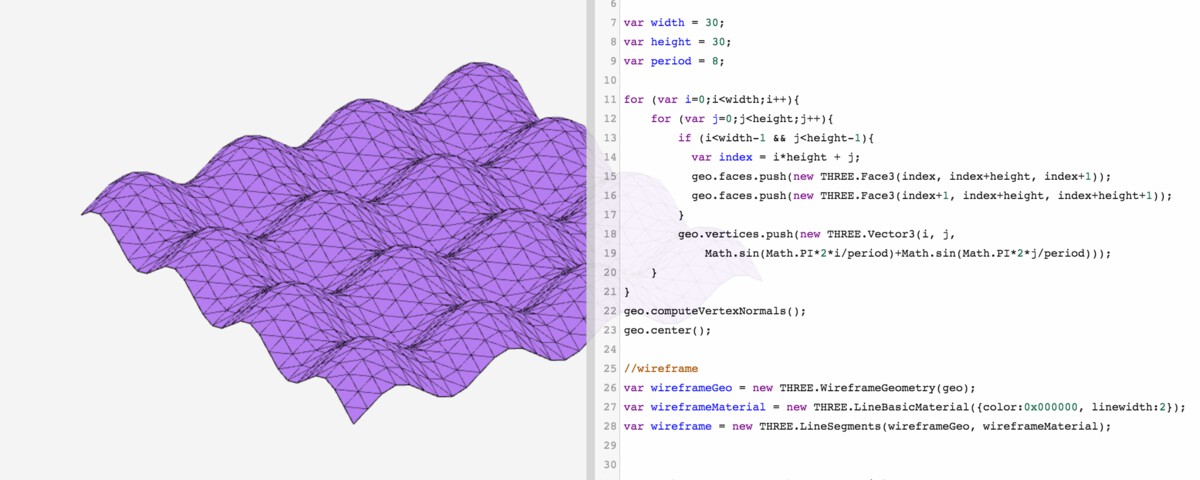
Task: Click line number 18 in the gutter
Action: [x=609, y=234]
